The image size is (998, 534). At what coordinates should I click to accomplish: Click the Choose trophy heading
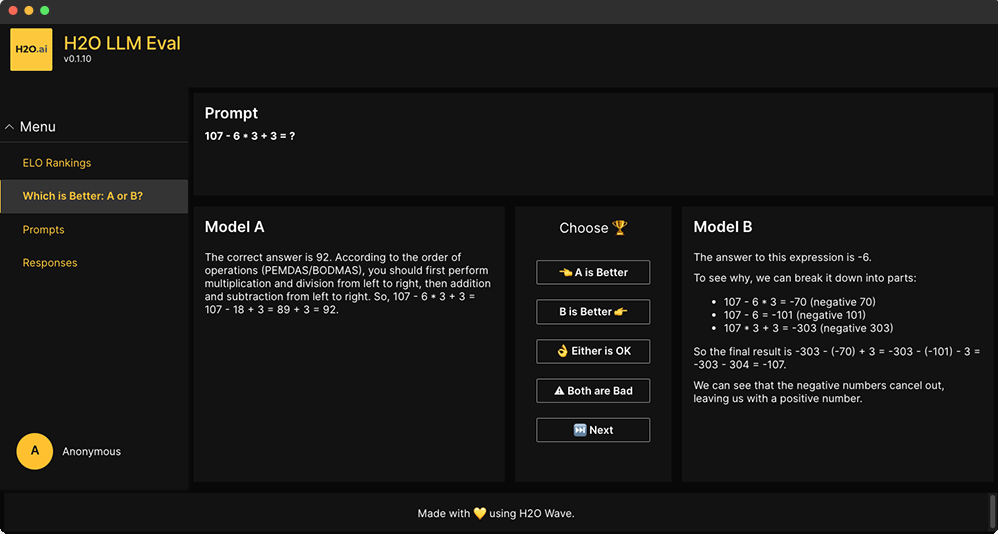click(x=593, y=228)
